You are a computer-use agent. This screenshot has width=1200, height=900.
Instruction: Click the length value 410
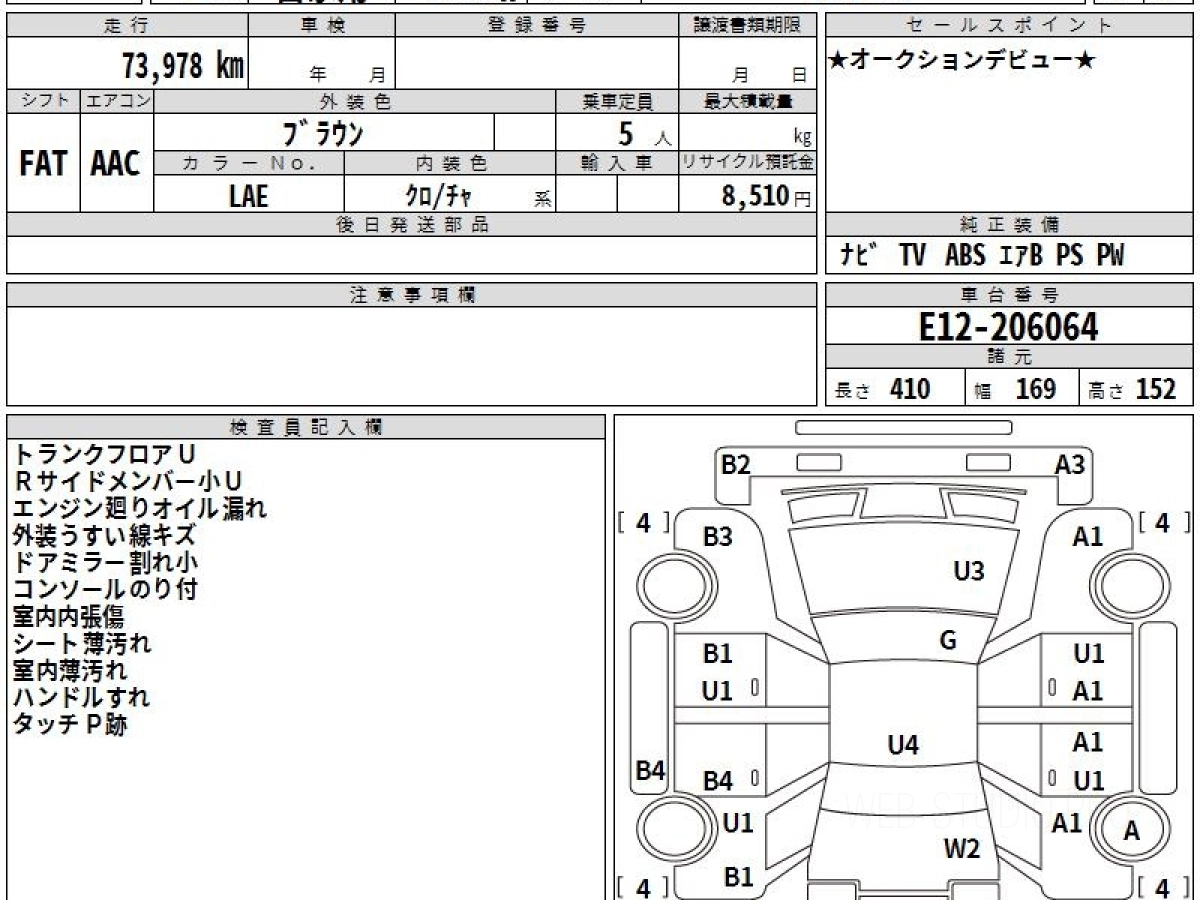click(x=910, y=389)
